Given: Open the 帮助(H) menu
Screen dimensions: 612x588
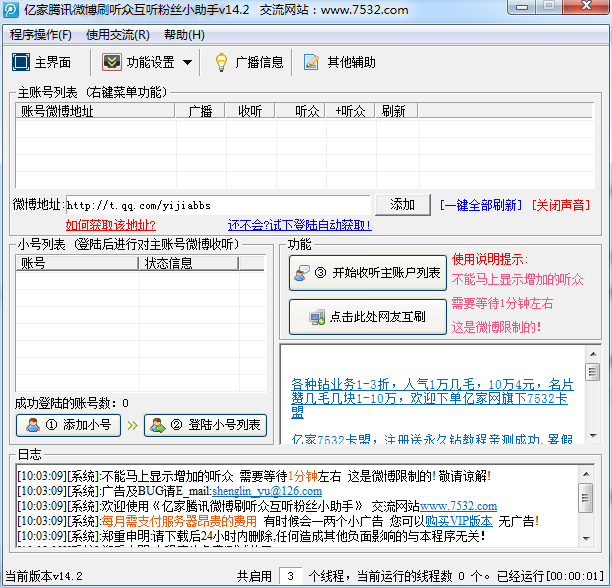Looking at the screenshot, I should pyautogui.click(x=184, y=35).
